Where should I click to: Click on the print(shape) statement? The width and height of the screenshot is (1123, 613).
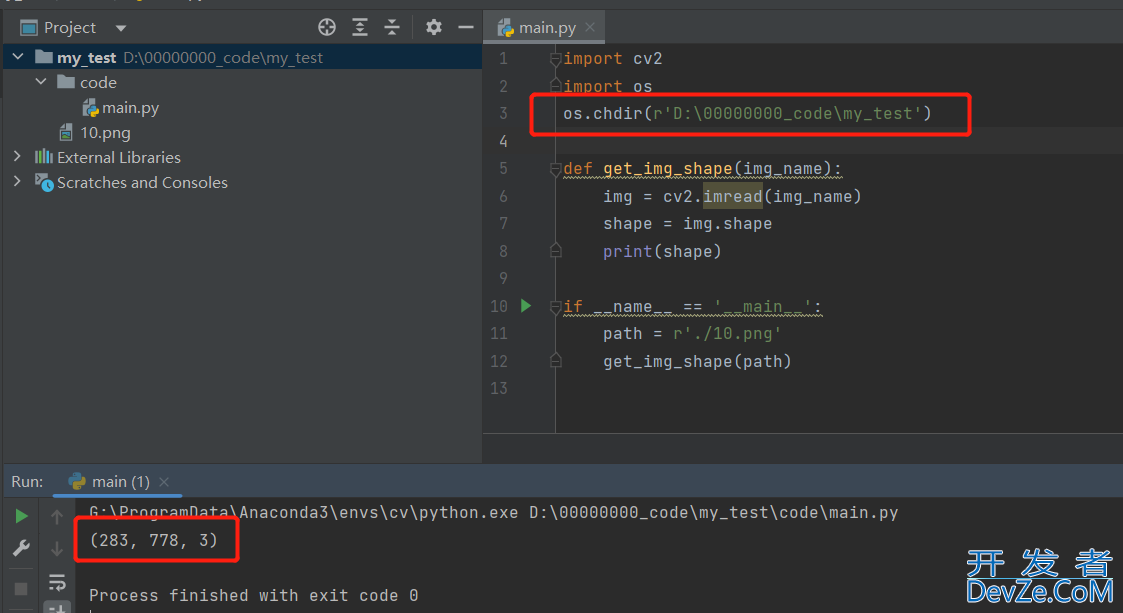tap(662, 251)
